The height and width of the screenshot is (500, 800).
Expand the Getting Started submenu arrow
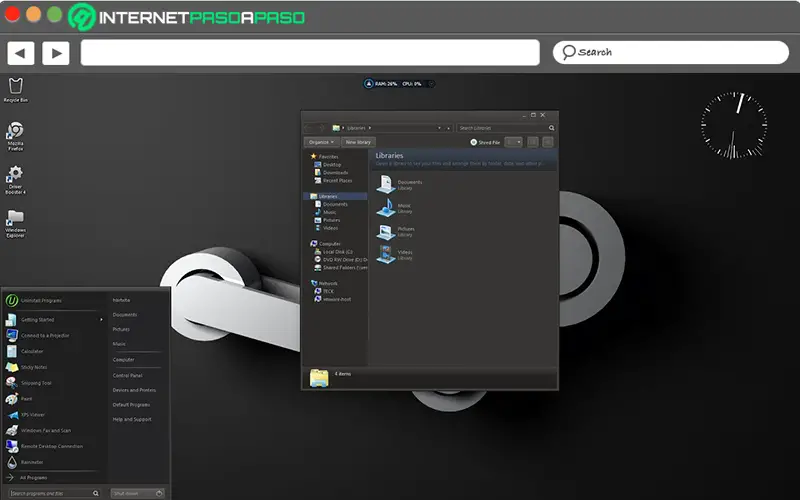coord(101,320)
